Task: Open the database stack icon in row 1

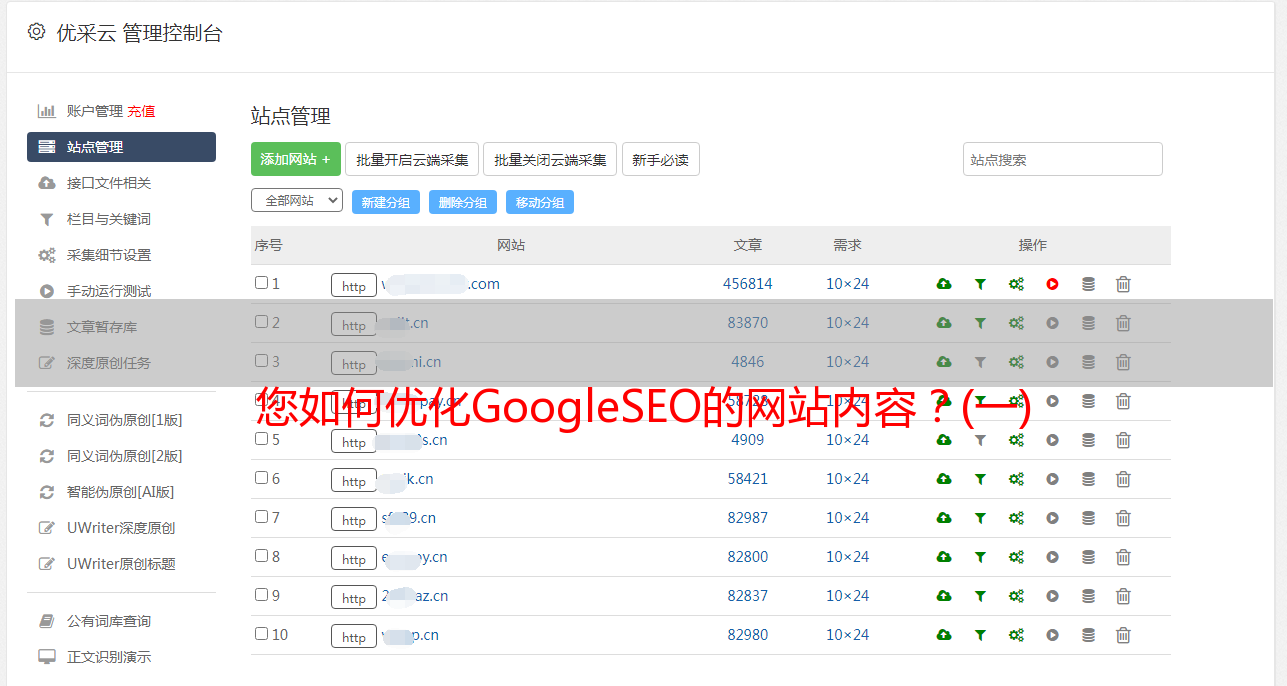Action: [x=1088, y=284]
